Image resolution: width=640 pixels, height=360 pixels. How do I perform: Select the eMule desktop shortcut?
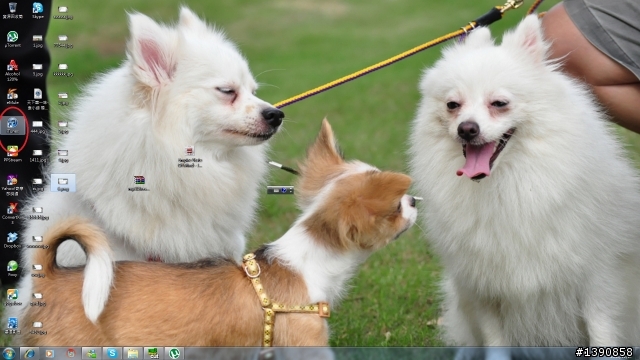pos(13,97)
